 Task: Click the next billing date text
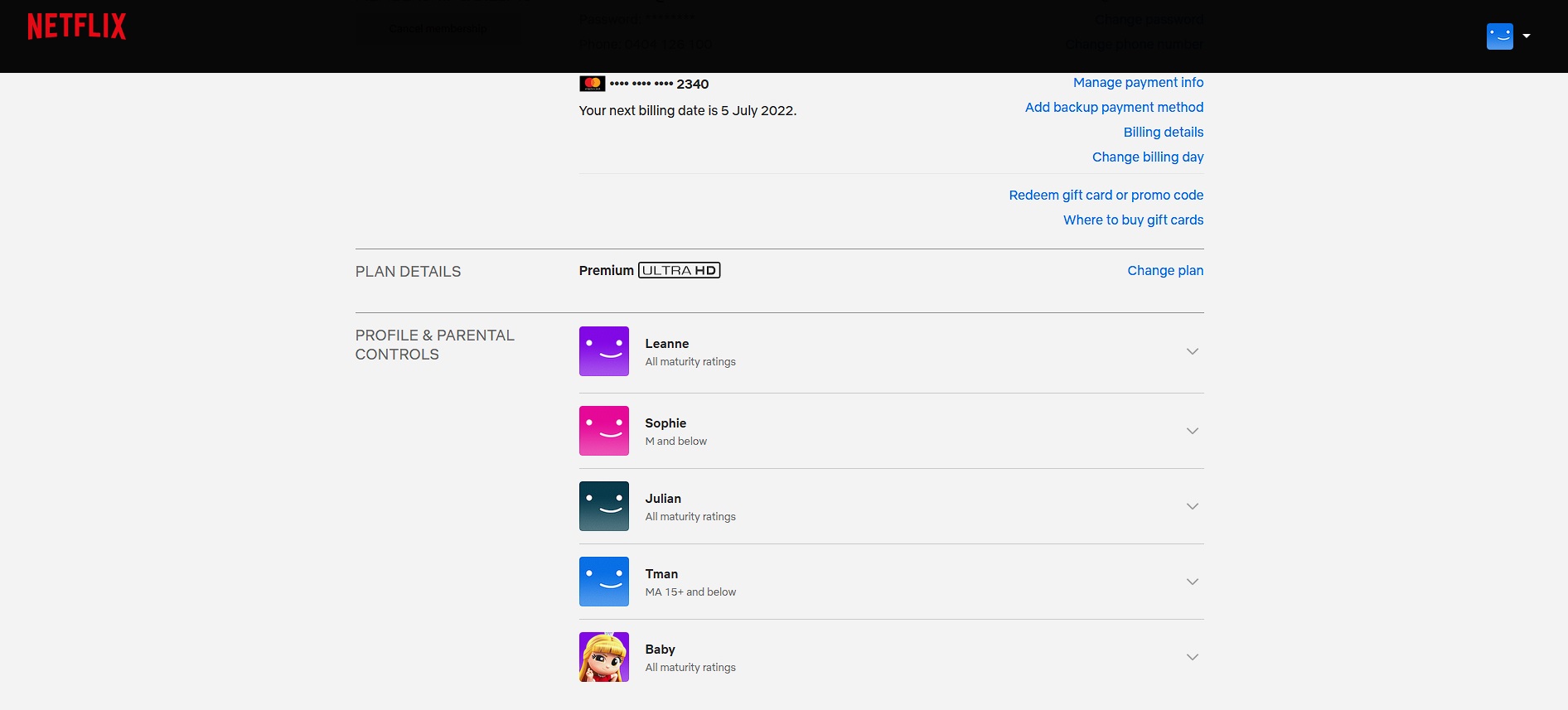(688, 111)
